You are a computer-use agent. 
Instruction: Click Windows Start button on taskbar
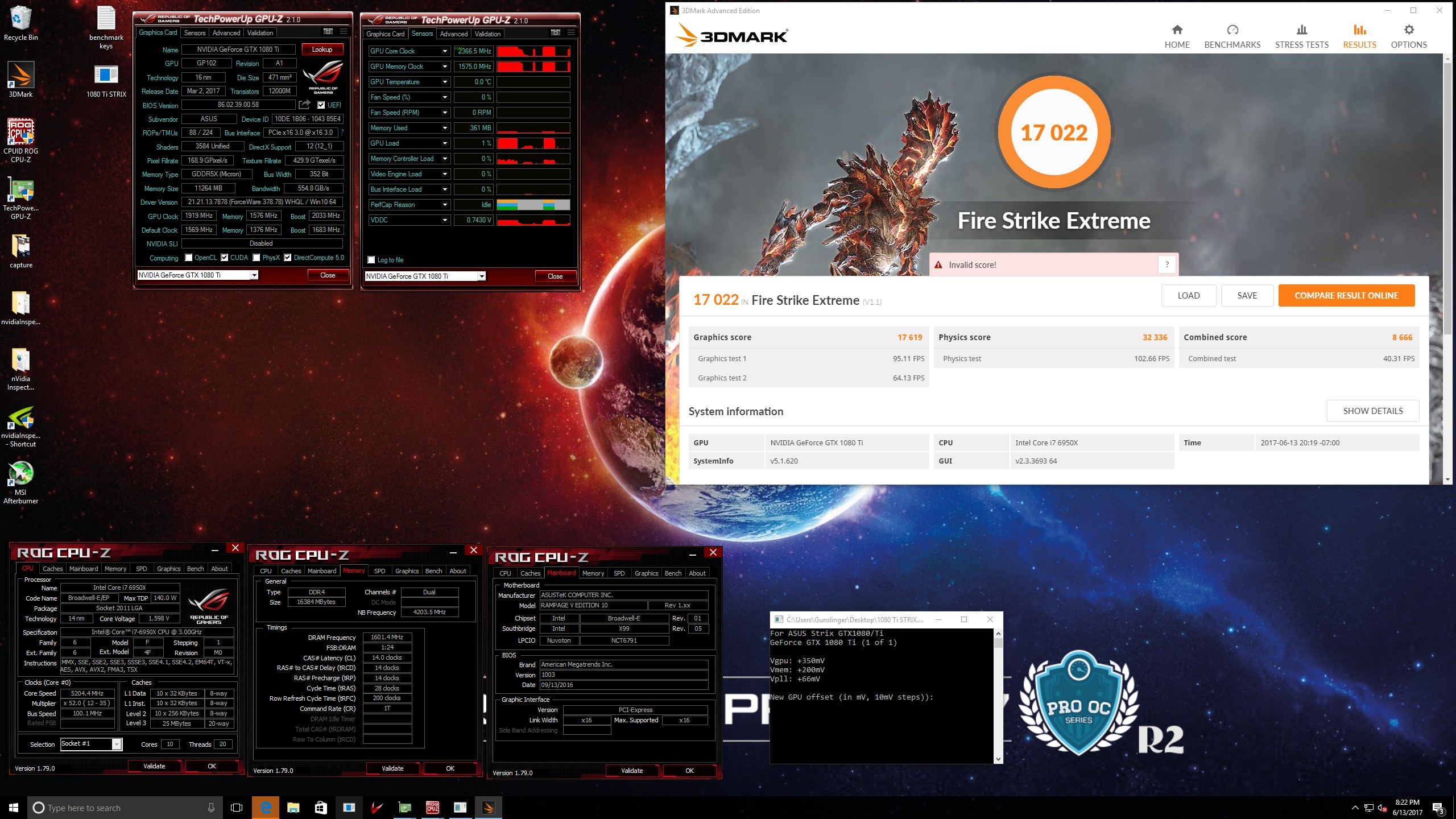14,808
